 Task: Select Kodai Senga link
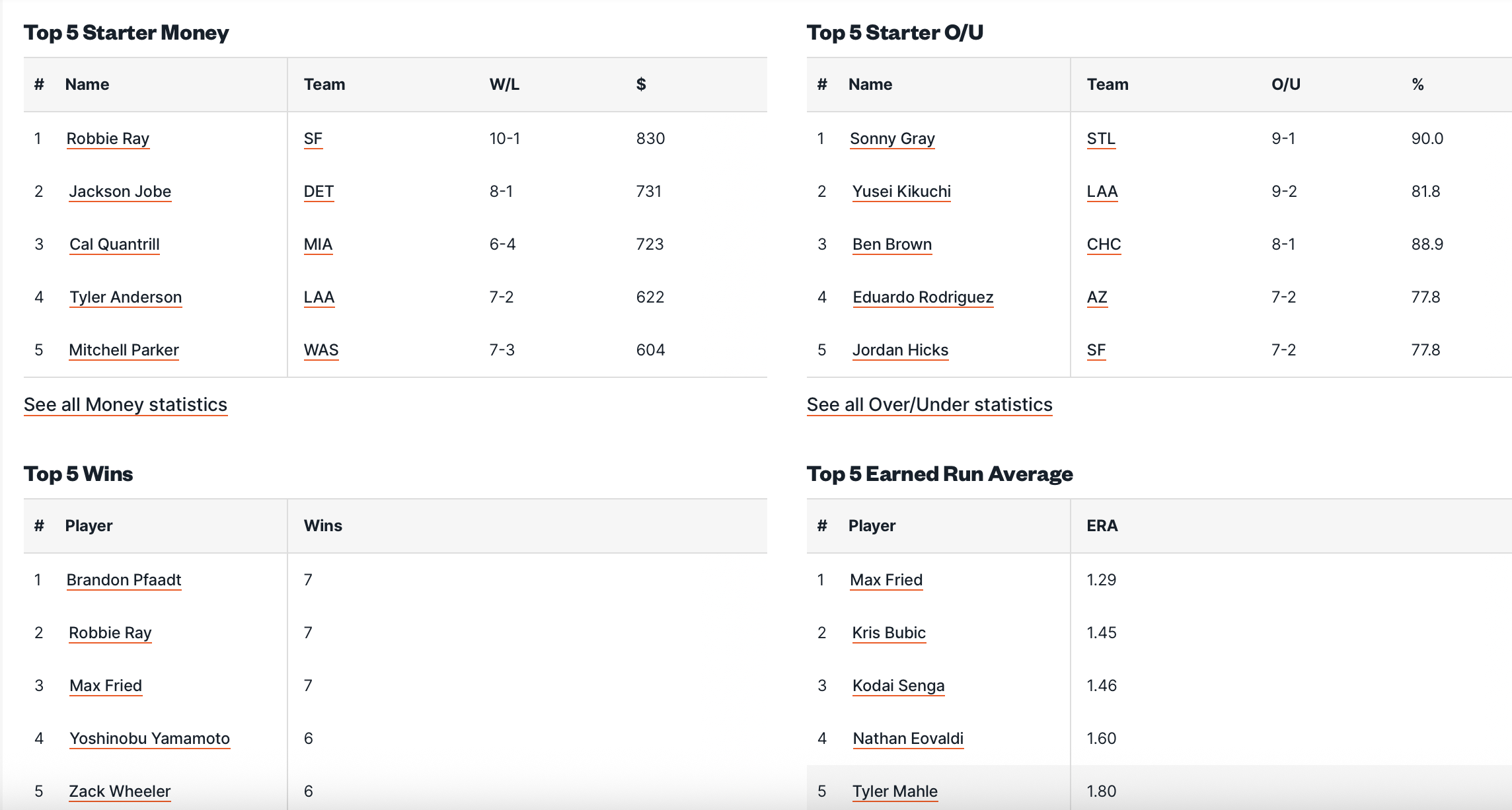(898, 686)
